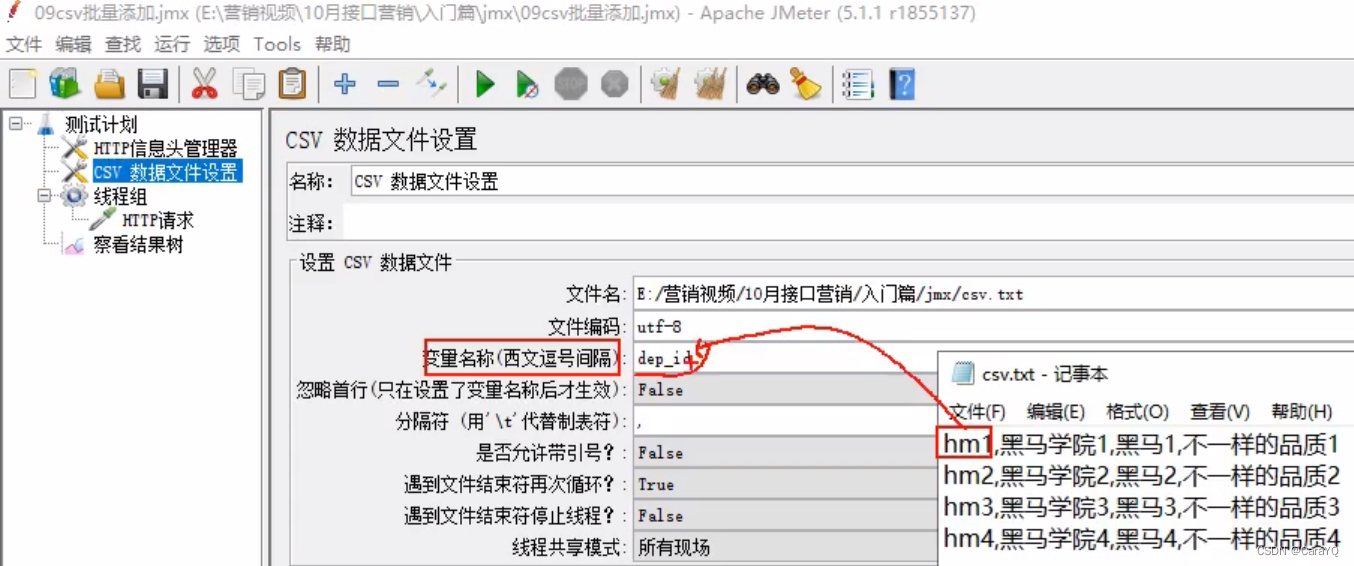
Task: Open Search with binoculars icon
Action: (763, 84)
